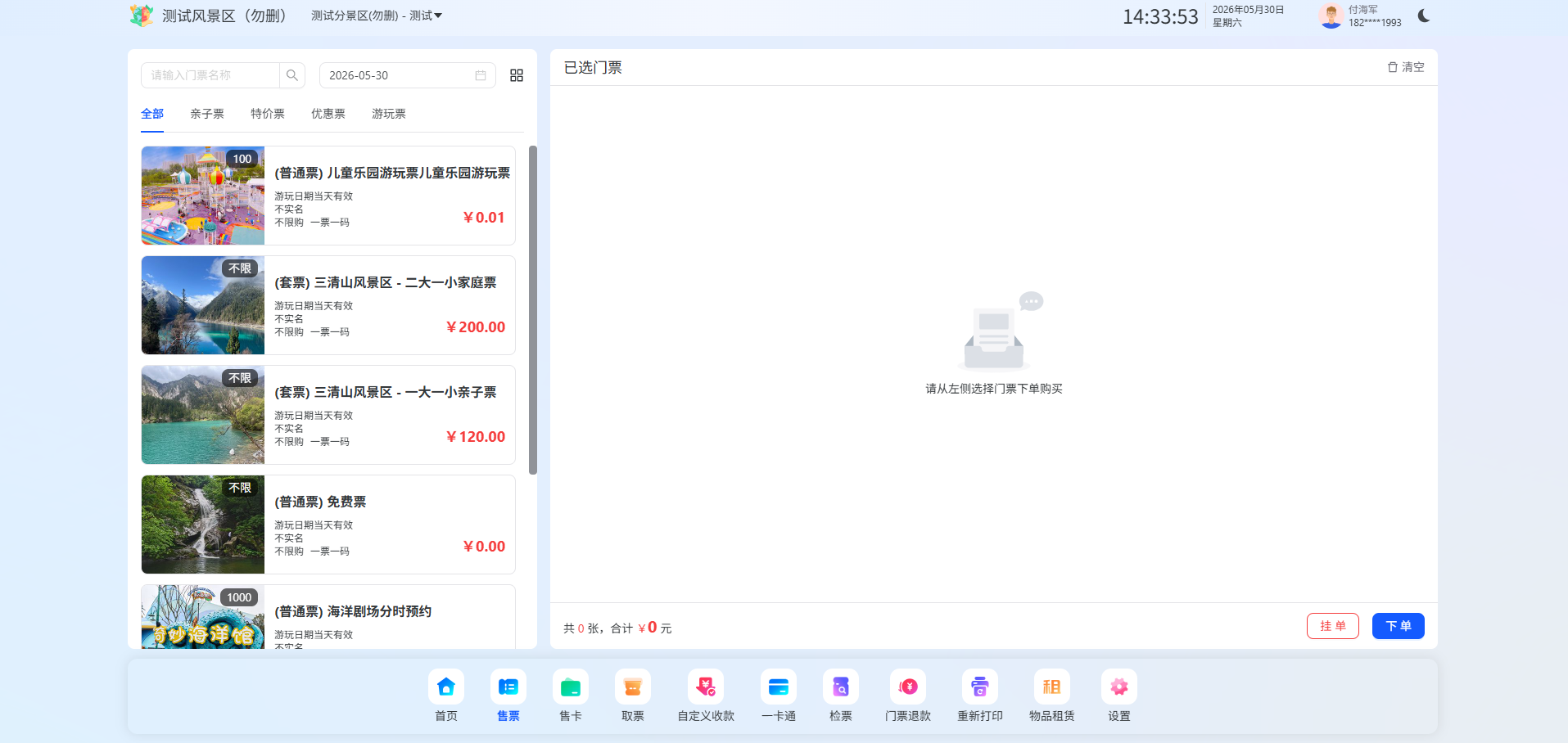Click the scenic area logo icon

point(142,16)
